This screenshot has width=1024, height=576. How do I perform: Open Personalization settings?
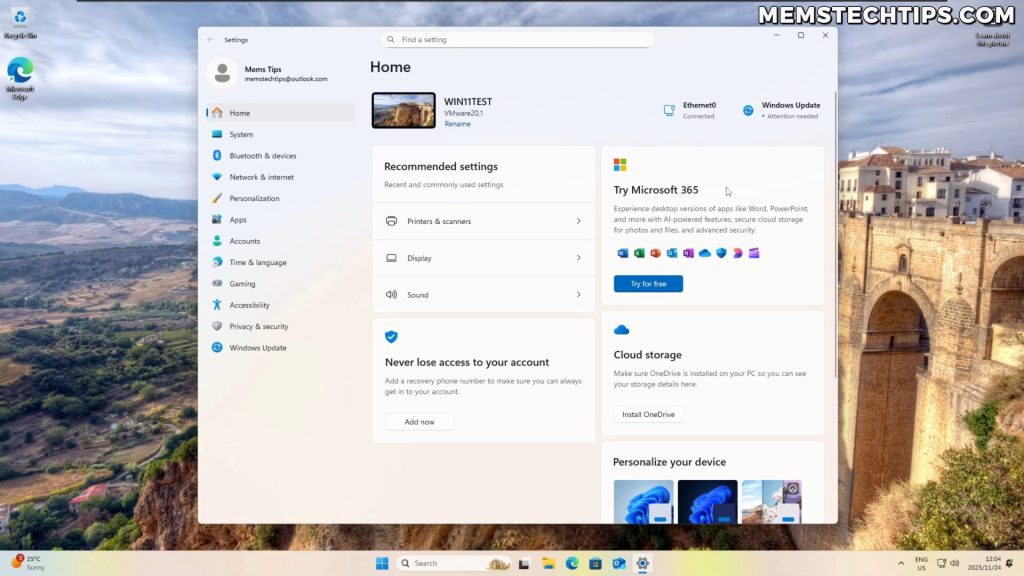click(263, 198)
